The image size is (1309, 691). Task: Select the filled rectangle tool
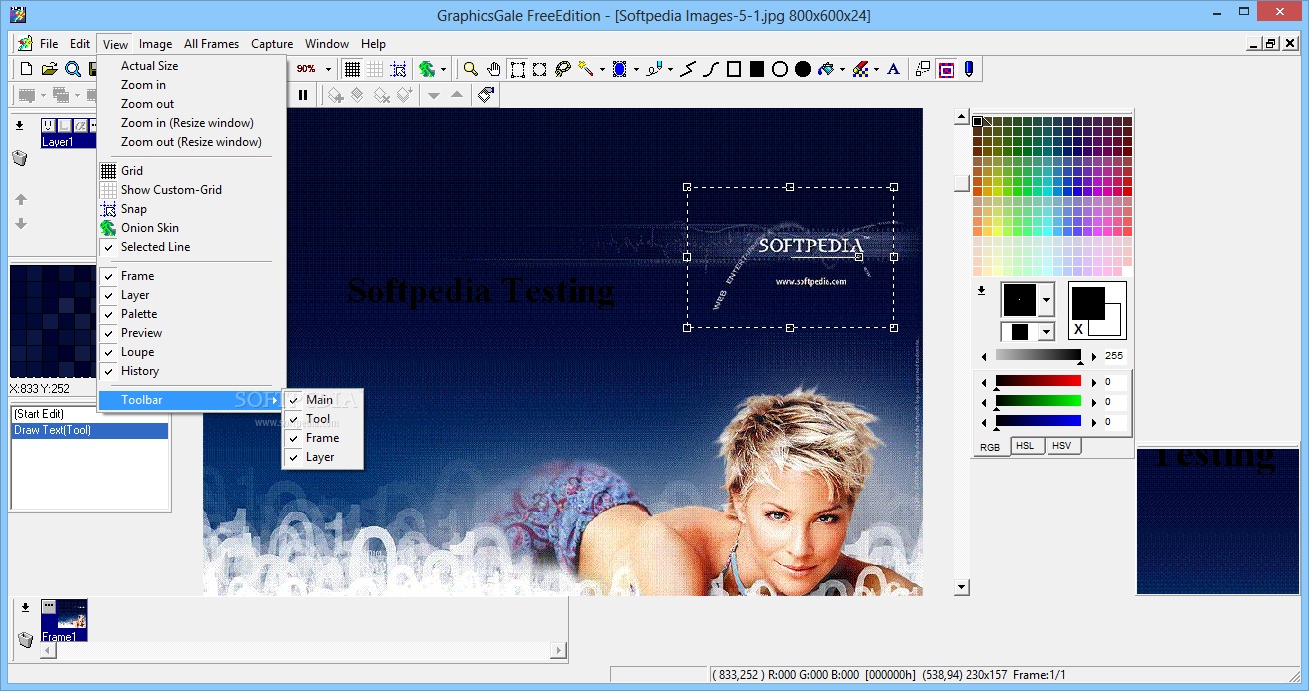pos(757,69)
